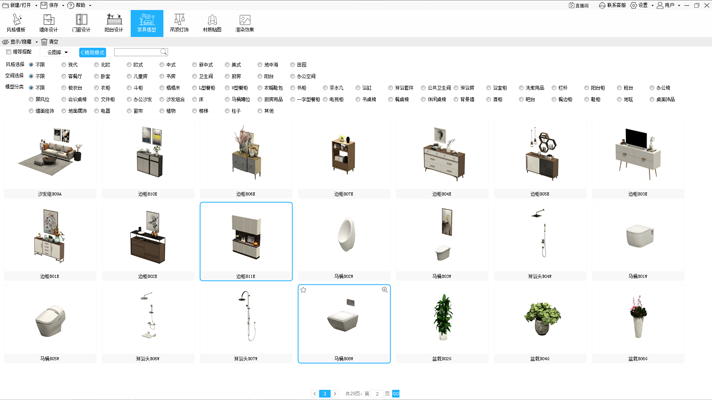Open the 新建/打开 dropdown menu

tap(20, 5)
